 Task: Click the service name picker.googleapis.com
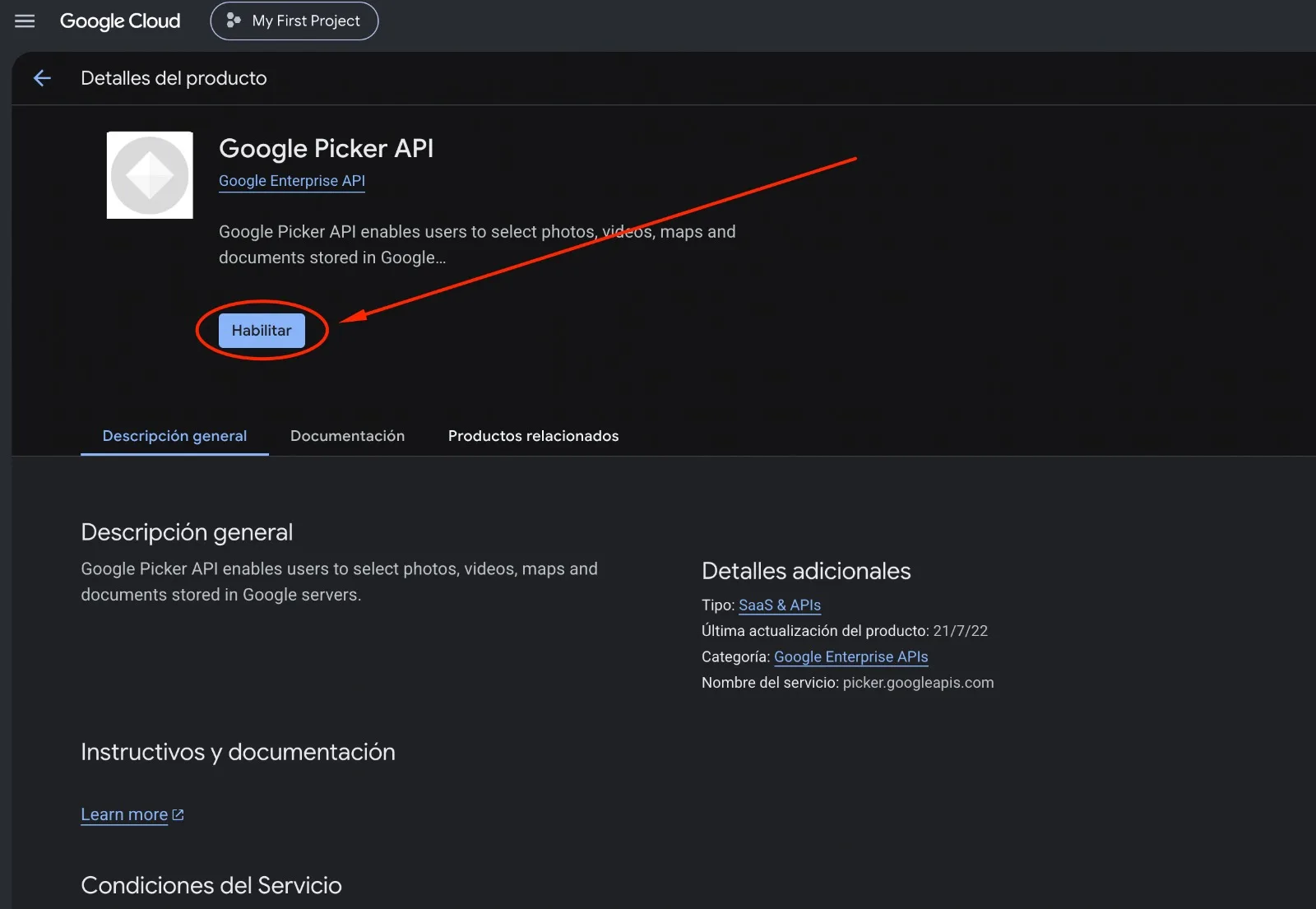918,683
